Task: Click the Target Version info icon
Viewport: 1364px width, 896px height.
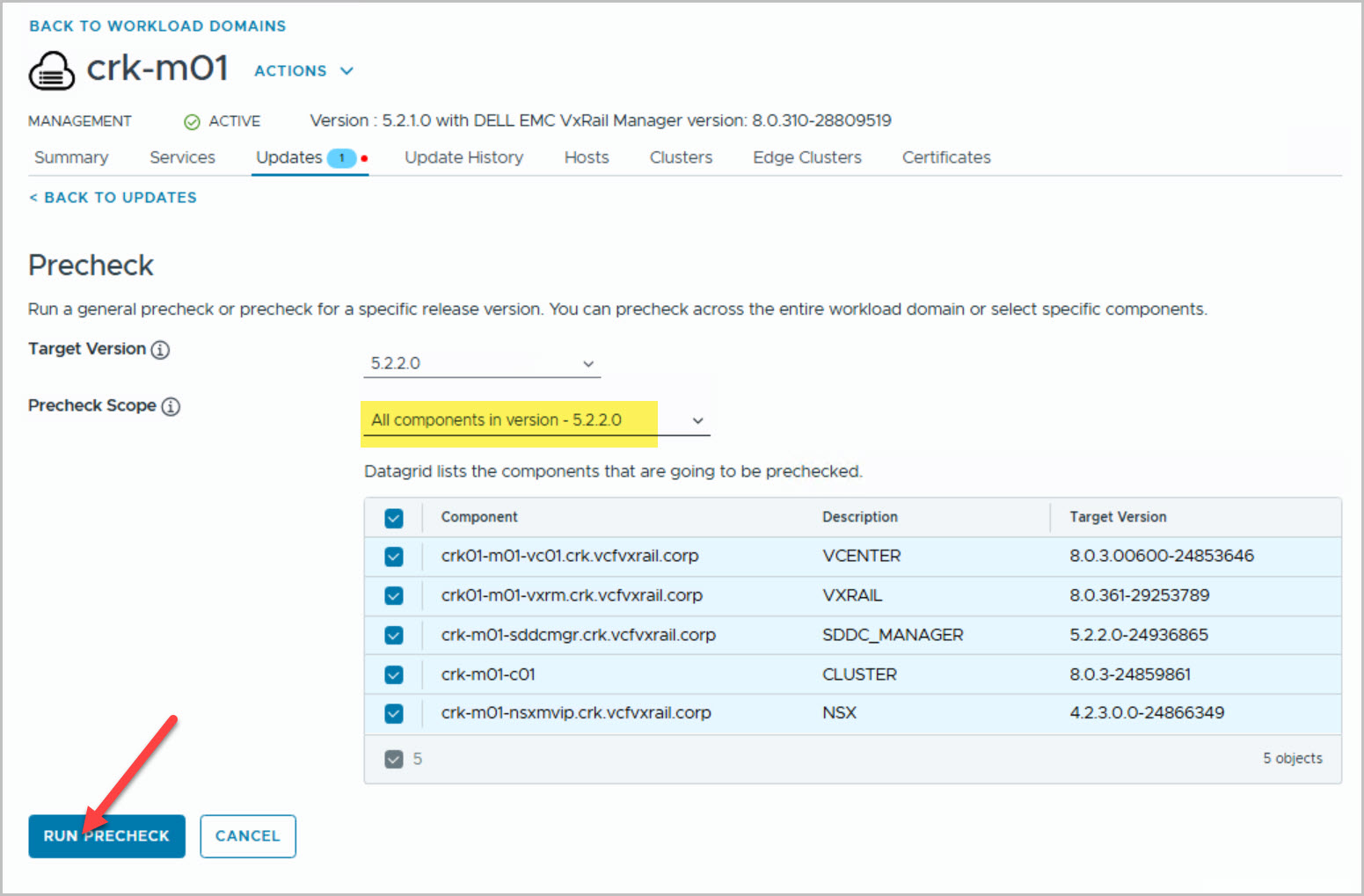Action: [160, 350]
